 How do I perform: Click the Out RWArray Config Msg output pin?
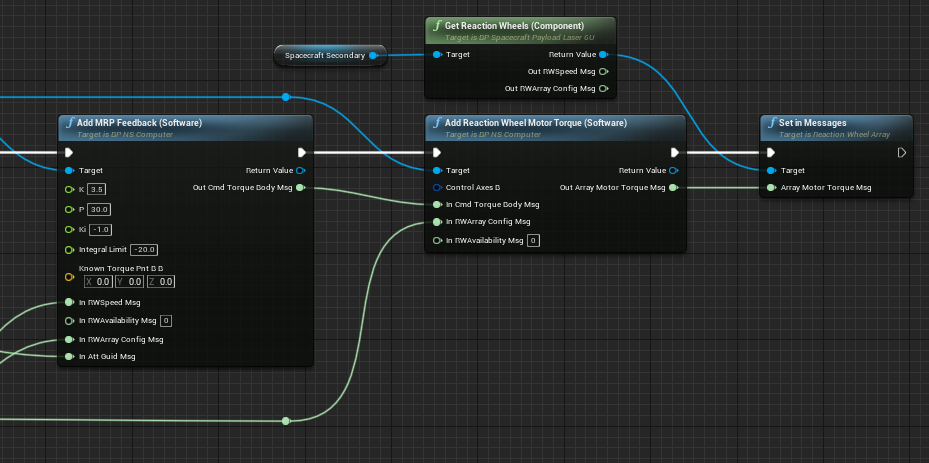point(603,89)
